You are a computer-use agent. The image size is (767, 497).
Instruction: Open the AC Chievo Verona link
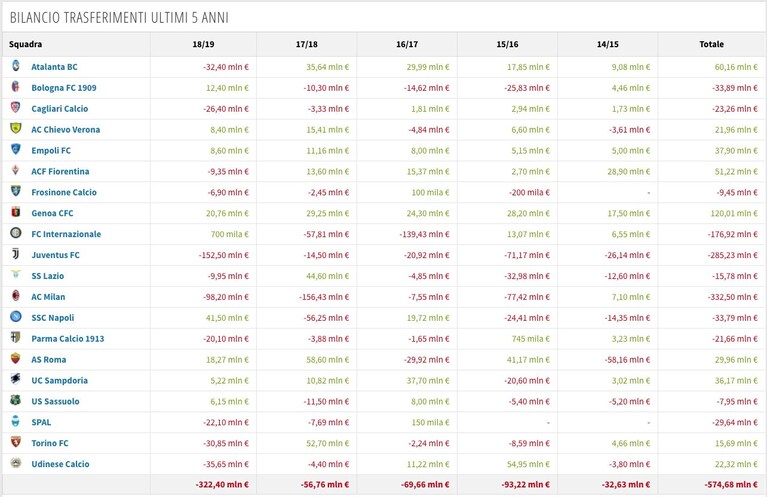pos(66,130)
